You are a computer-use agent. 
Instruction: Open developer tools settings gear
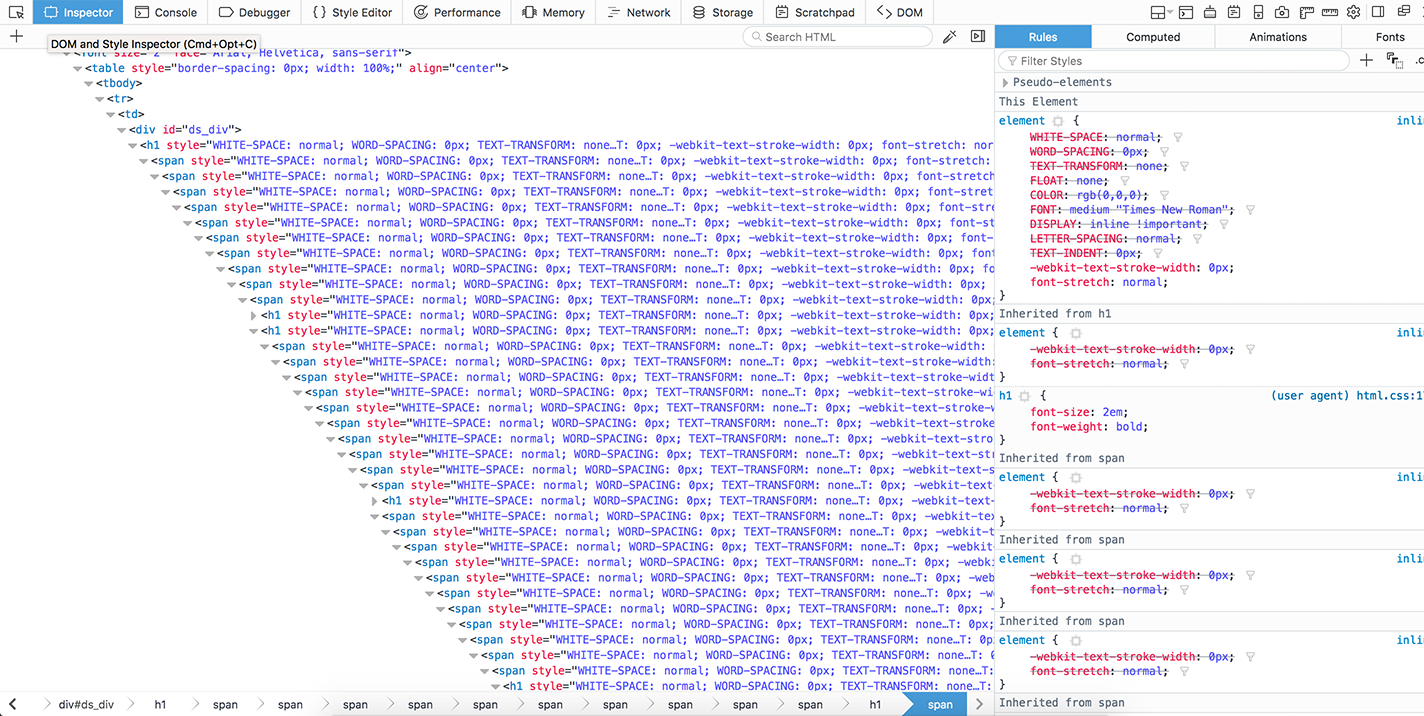[1353, 12]
